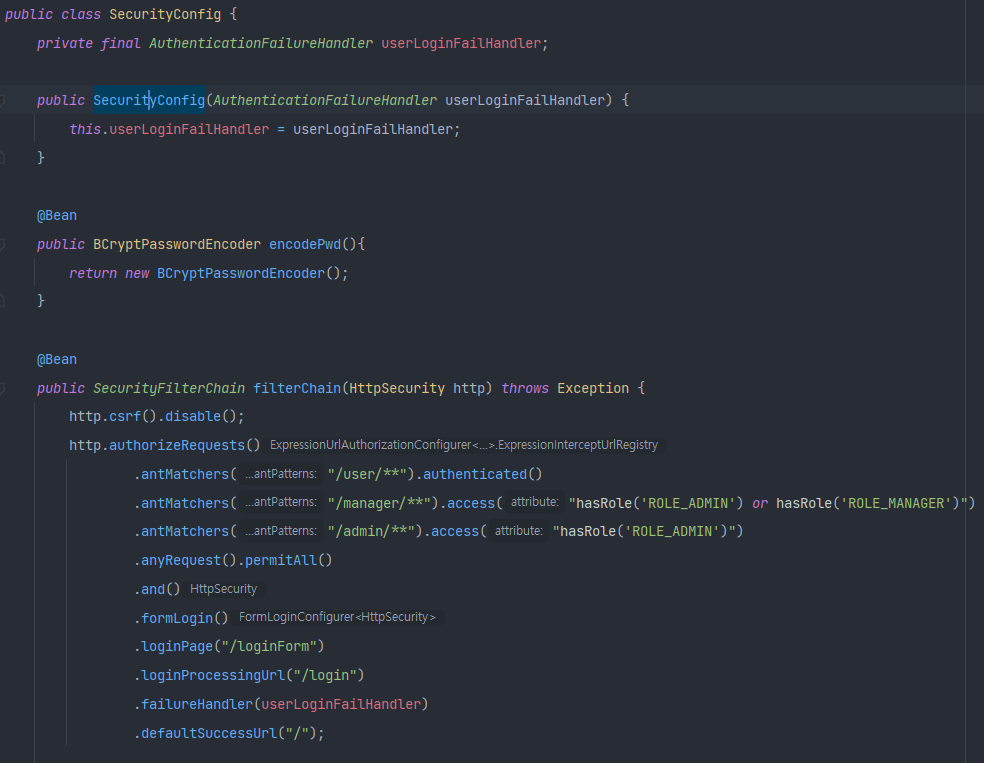Click the permitAll() method call

pos(289,560)
